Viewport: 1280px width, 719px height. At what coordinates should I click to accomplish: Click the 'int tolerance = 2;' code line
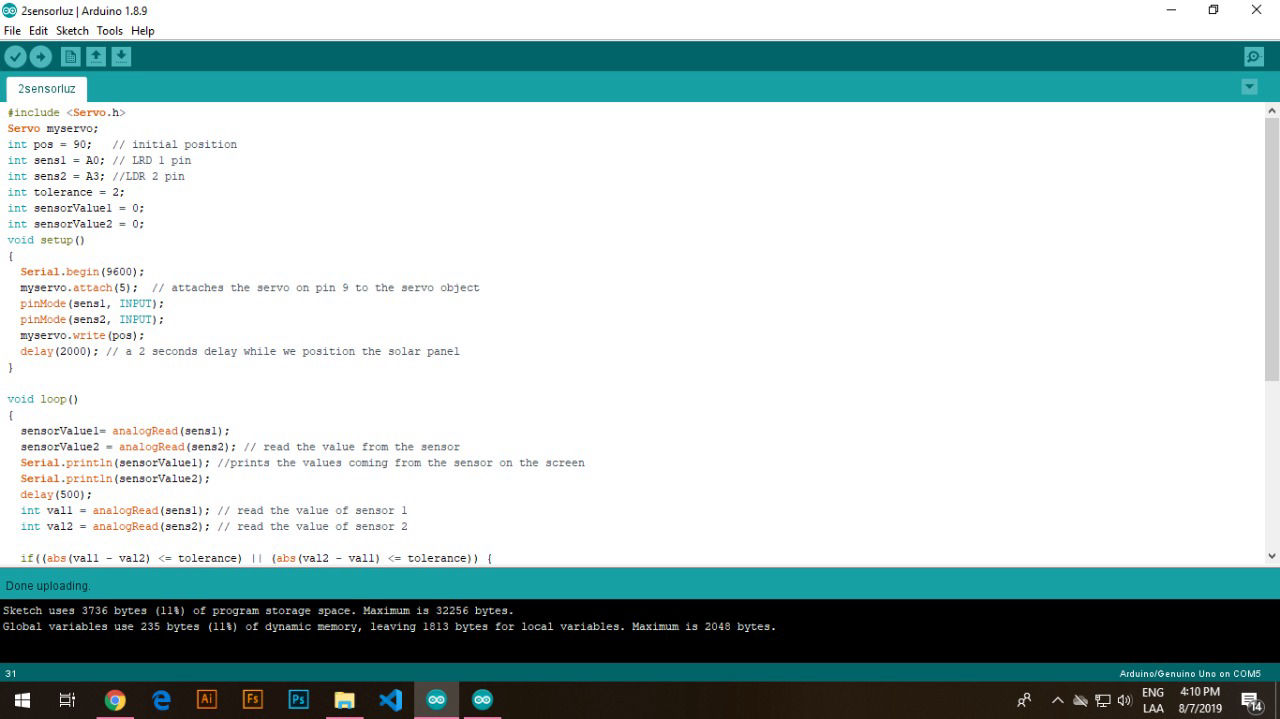coord(66,192)
